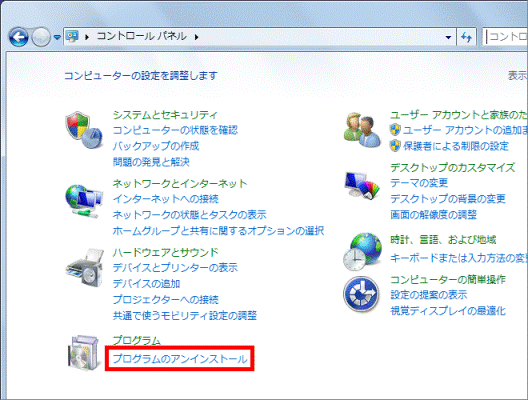Open プロジェクターへの接続 link
The image size is (528, 400).
tap(165, 299)
